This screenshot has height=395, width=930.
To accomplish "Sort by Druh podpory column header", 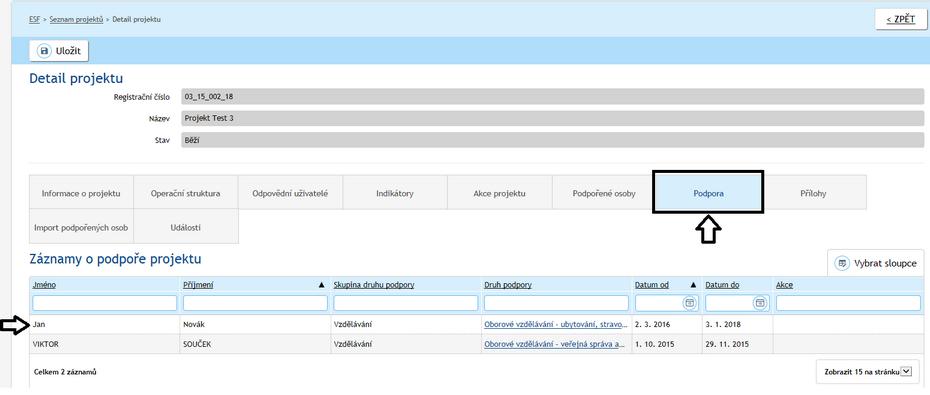I will tap(508, 285).
